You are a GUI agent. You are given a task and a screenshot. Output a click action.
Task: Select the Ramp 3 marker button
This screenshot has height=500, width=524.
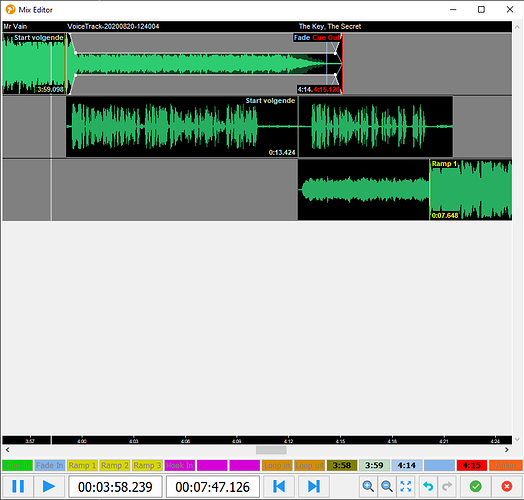tap(147, 465)
